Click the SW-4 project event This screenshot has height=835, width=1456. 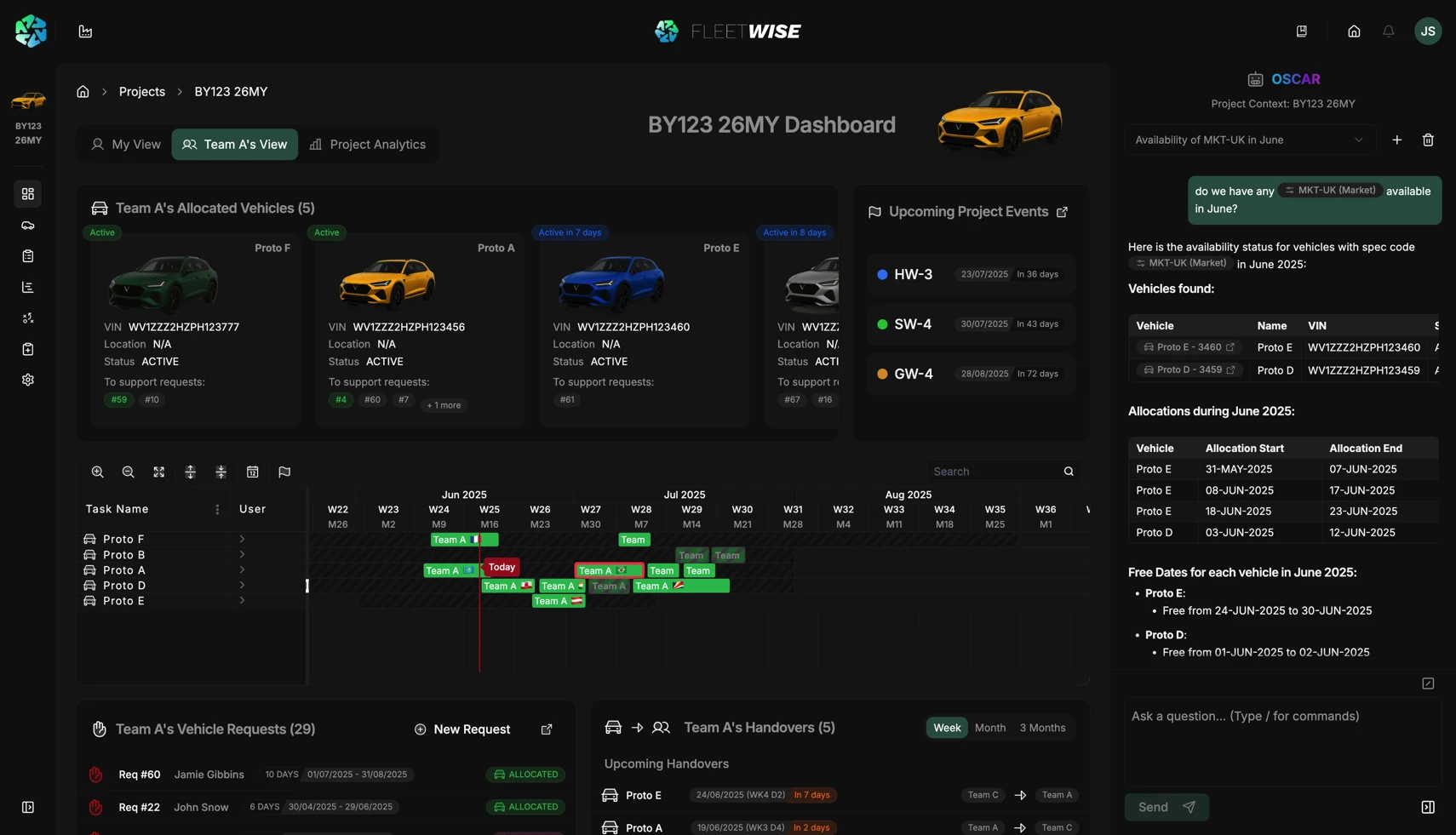pyautogui.click(x=972, y=324)
